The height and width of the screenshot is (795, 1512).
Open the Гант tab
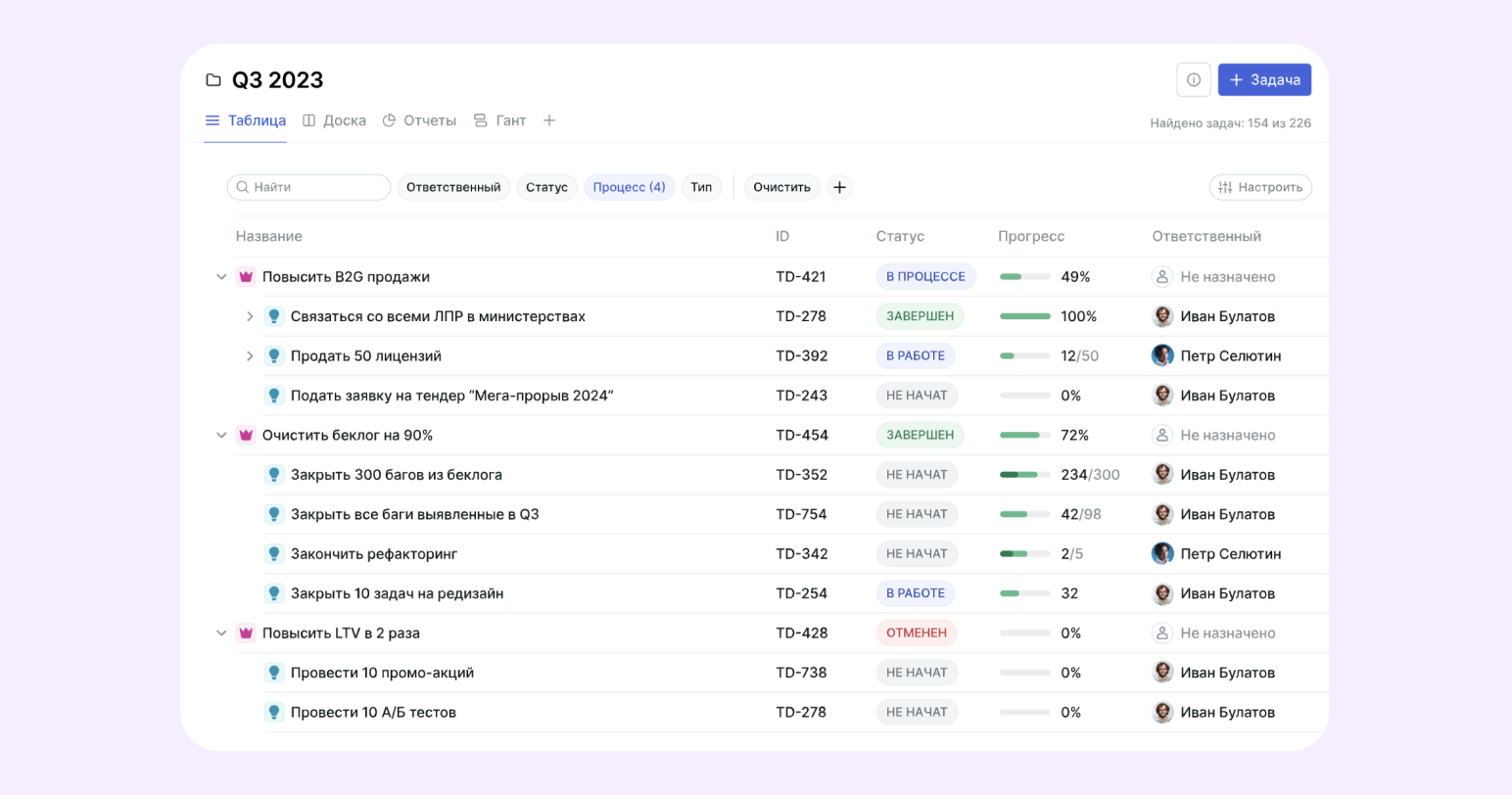click(x=499, y=120)
